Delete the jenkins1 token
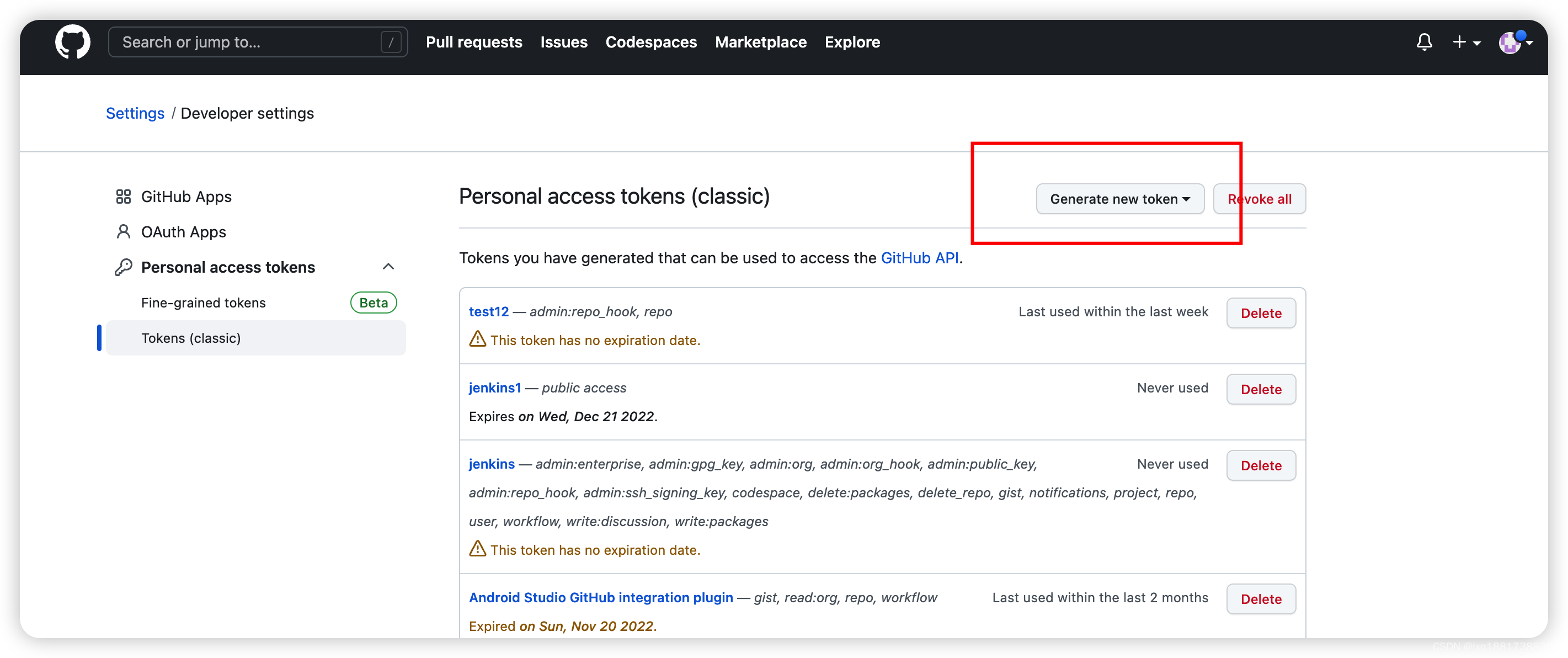This screenshot has height=658, width=1568. coord(1261,389)
